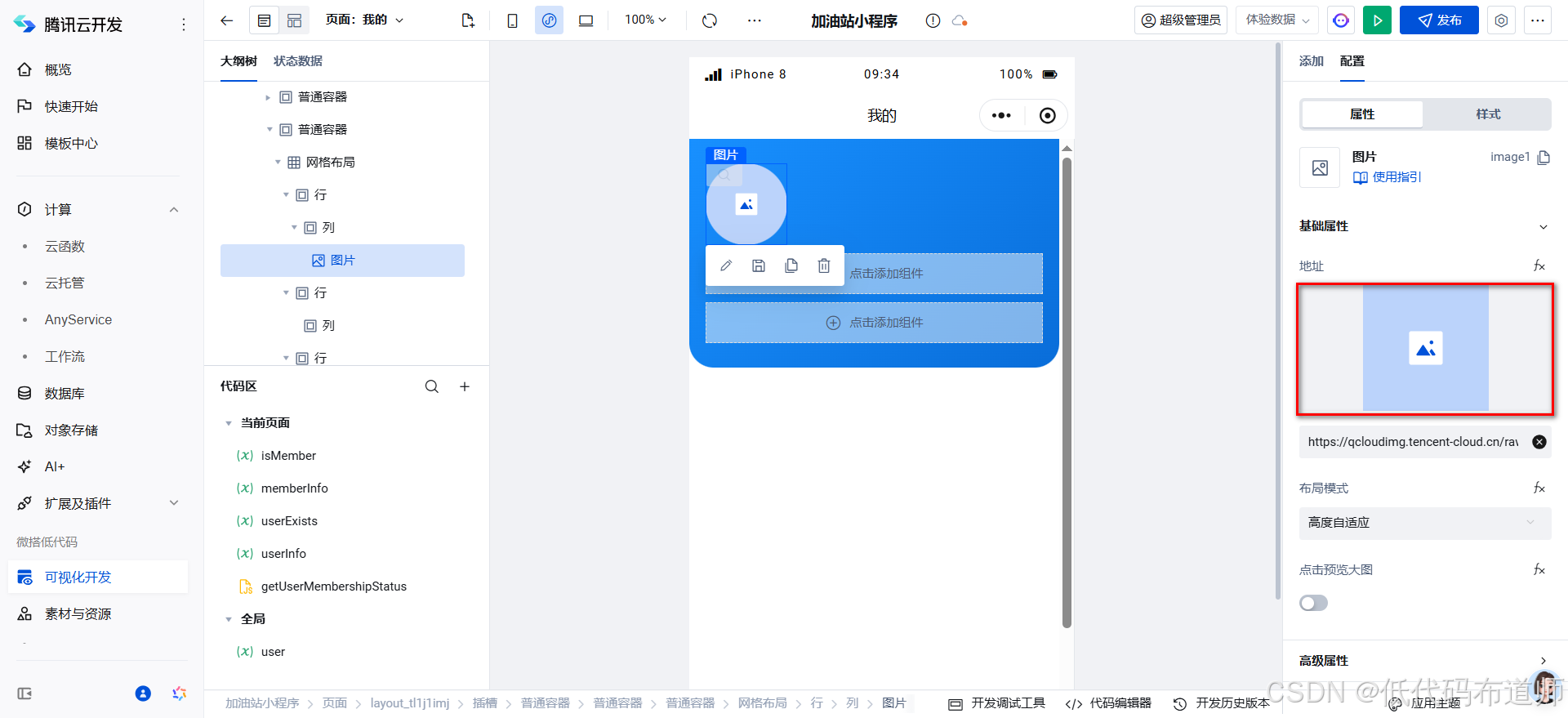Viewport: 1568px width, 718px height.
Task: Click the edit pencil icon on component toolbar
Action: tap(726, 265)
